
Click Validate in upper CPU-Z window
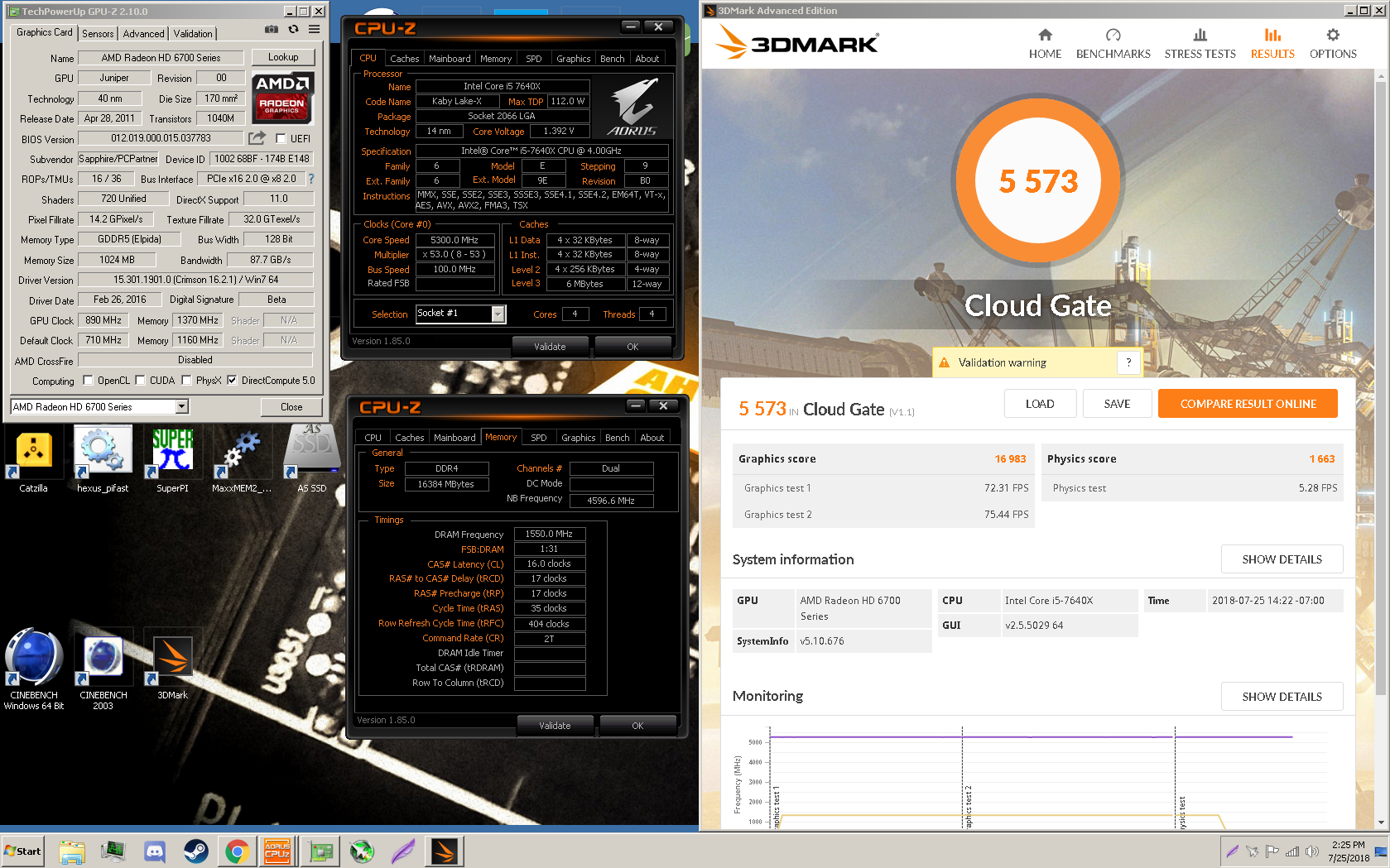pyautogui.click(x=550, y=347)
